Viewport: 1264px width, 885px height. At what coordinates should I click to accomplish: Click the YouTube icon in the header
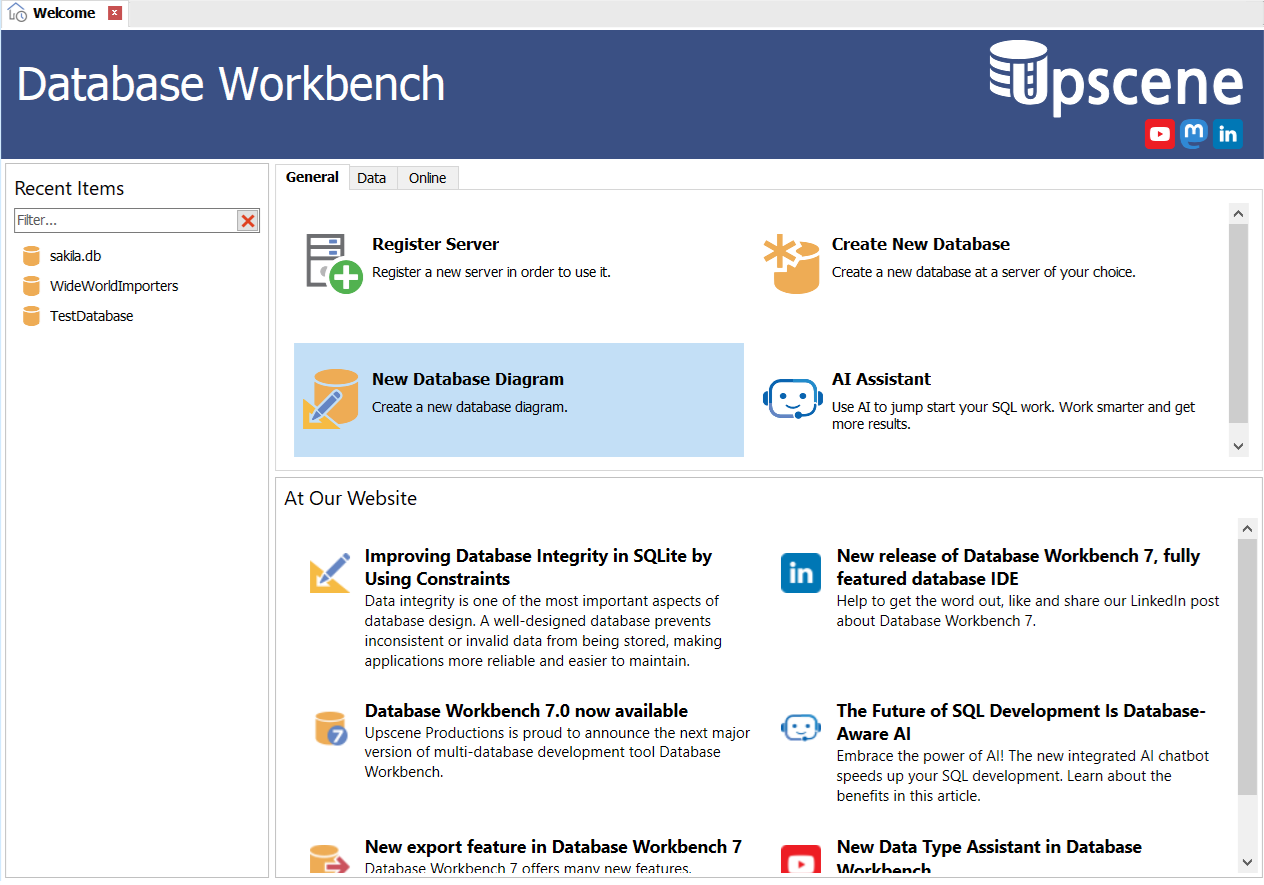[x=1160, y=134]
